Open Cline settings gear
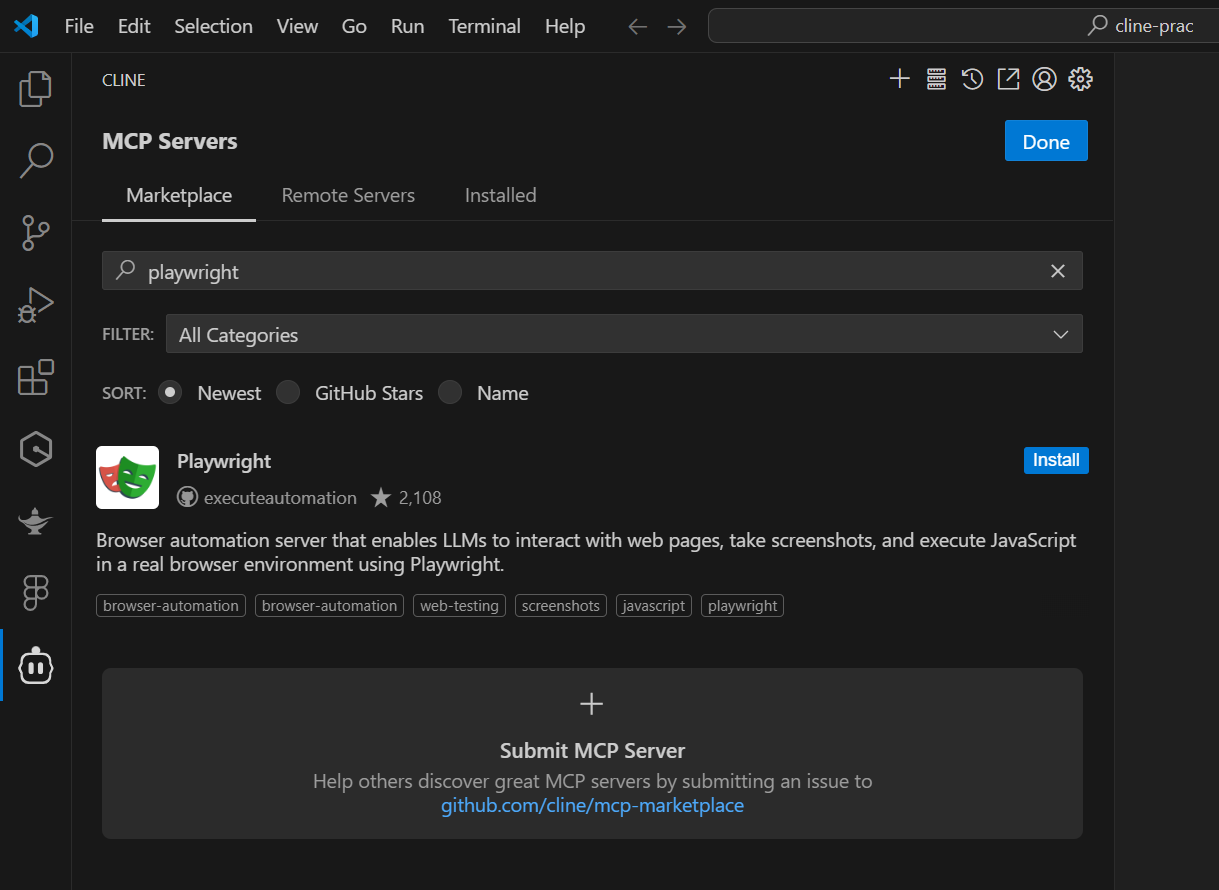Screen dimensions: 1219x890 (x=1080, y=78)
